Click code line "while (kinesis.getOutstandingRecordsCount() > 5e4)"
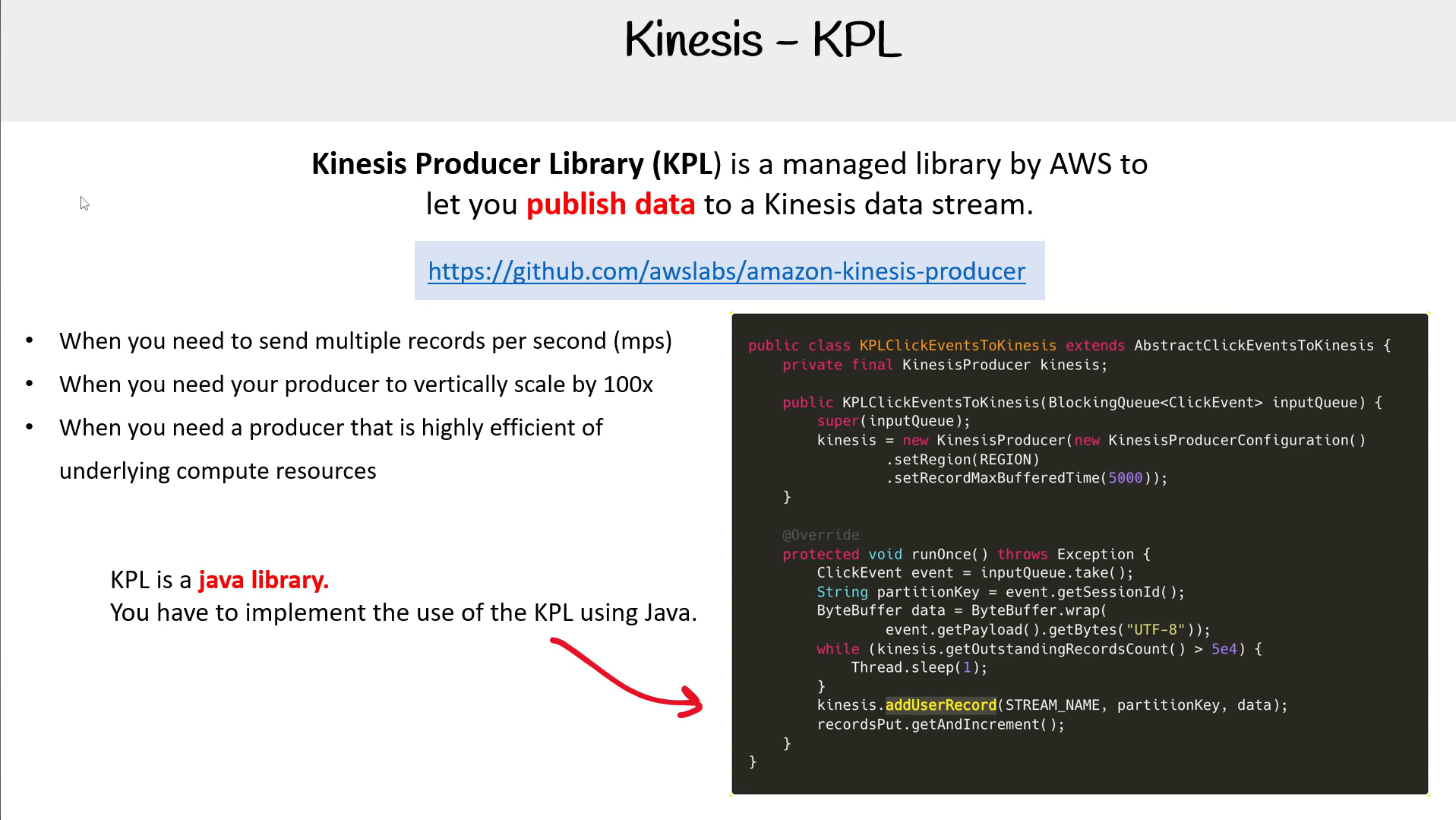Screen dimensions: 1456x820 1040,649
